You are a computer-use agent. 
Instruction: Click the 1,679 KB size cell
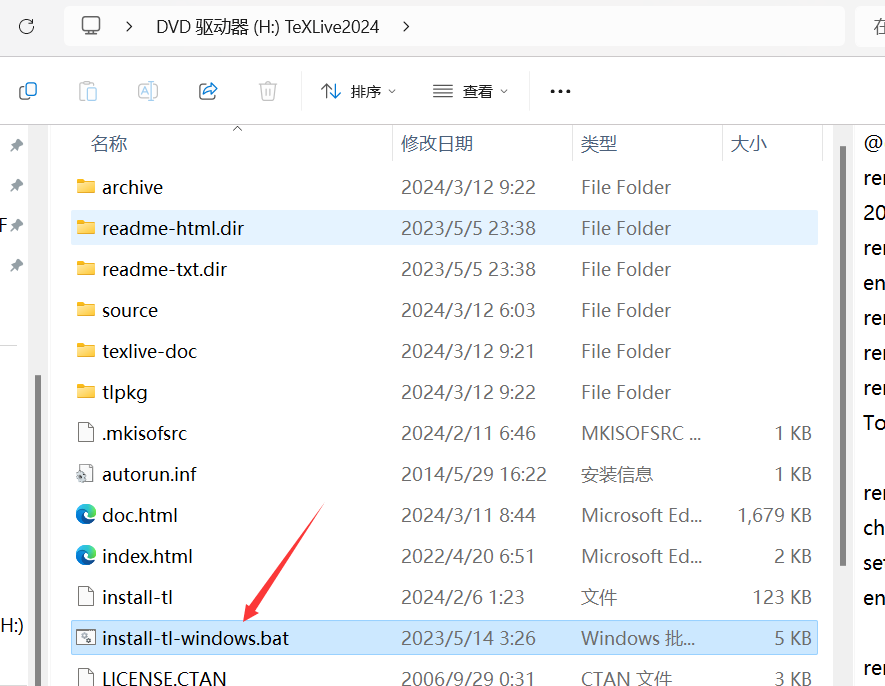click(774, 515)
